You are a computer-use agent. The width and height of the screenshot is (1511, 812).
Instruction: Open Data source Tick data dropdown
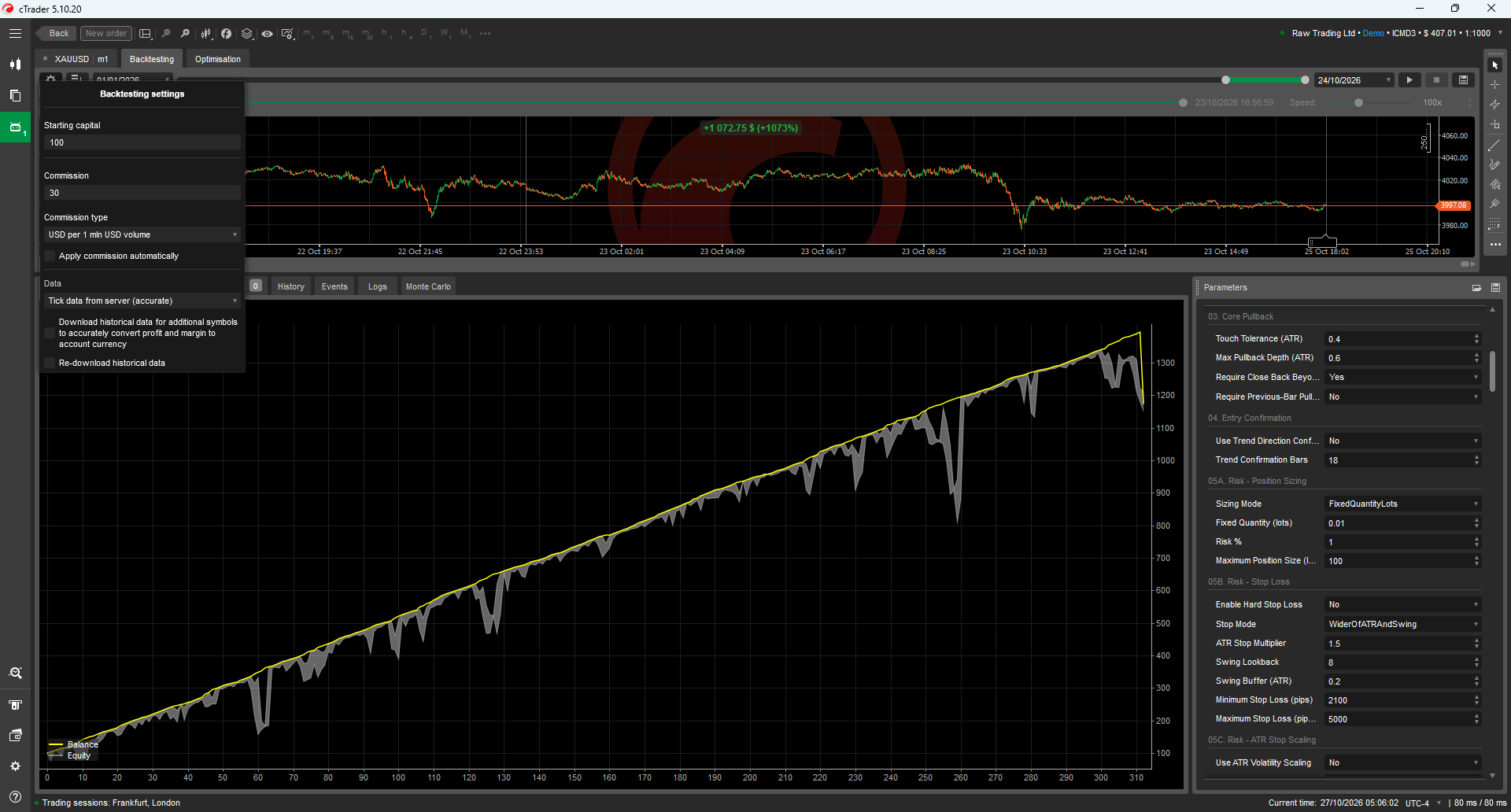pyautogui.click(x=142, y=301)
